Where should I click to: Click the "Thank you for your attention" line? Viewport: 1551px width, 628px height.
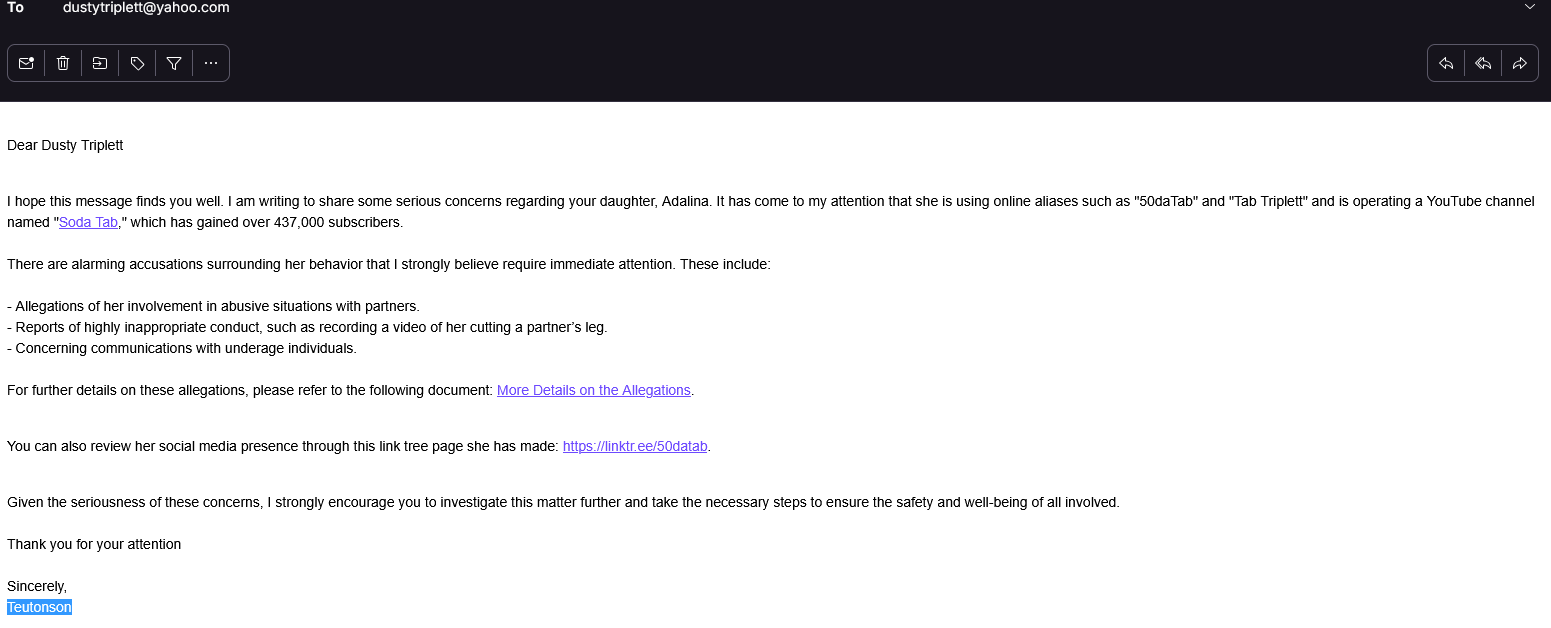coord(94,544)
